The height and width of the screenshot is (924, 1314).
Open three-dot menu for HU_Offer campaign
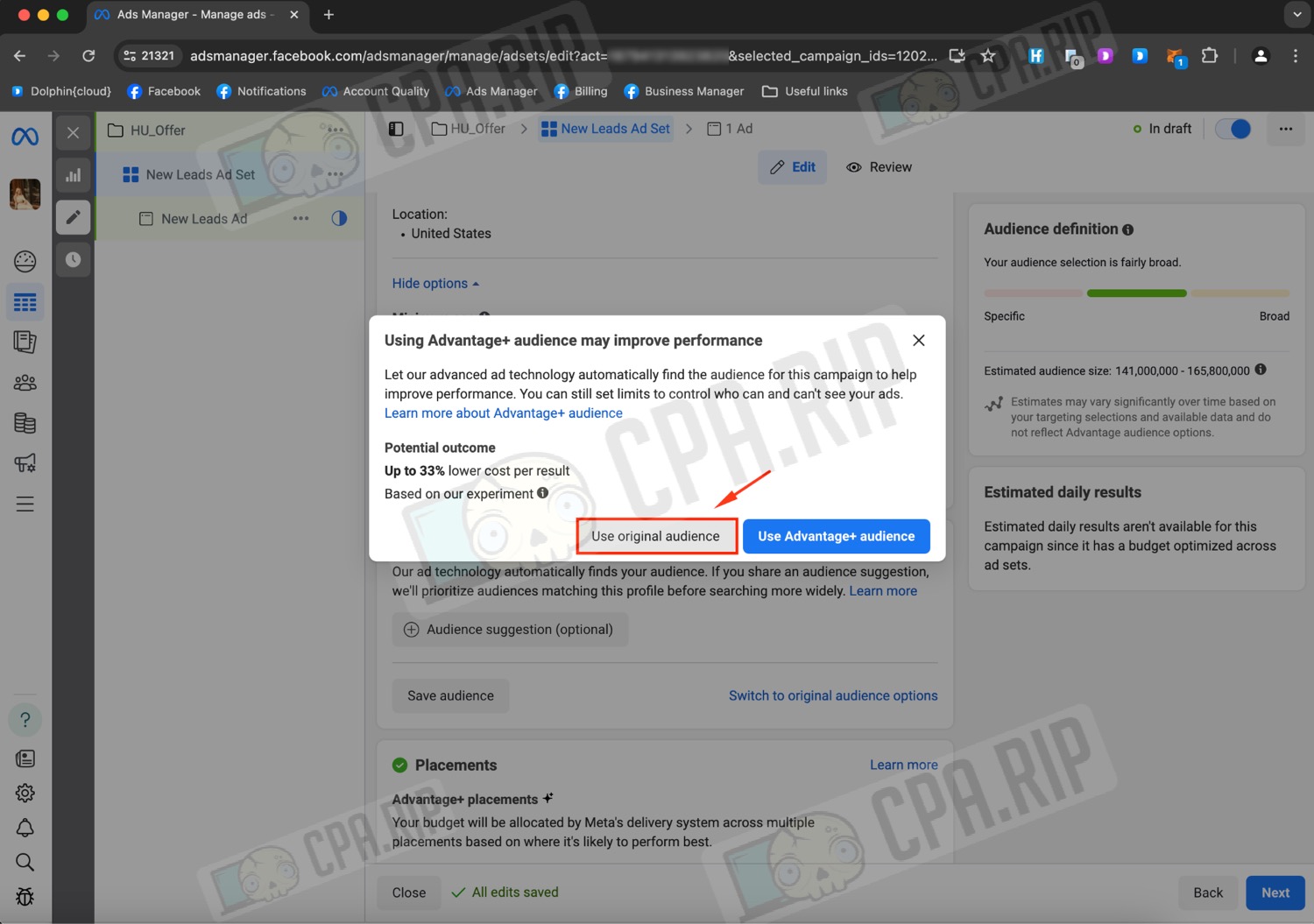coord(336,130)
